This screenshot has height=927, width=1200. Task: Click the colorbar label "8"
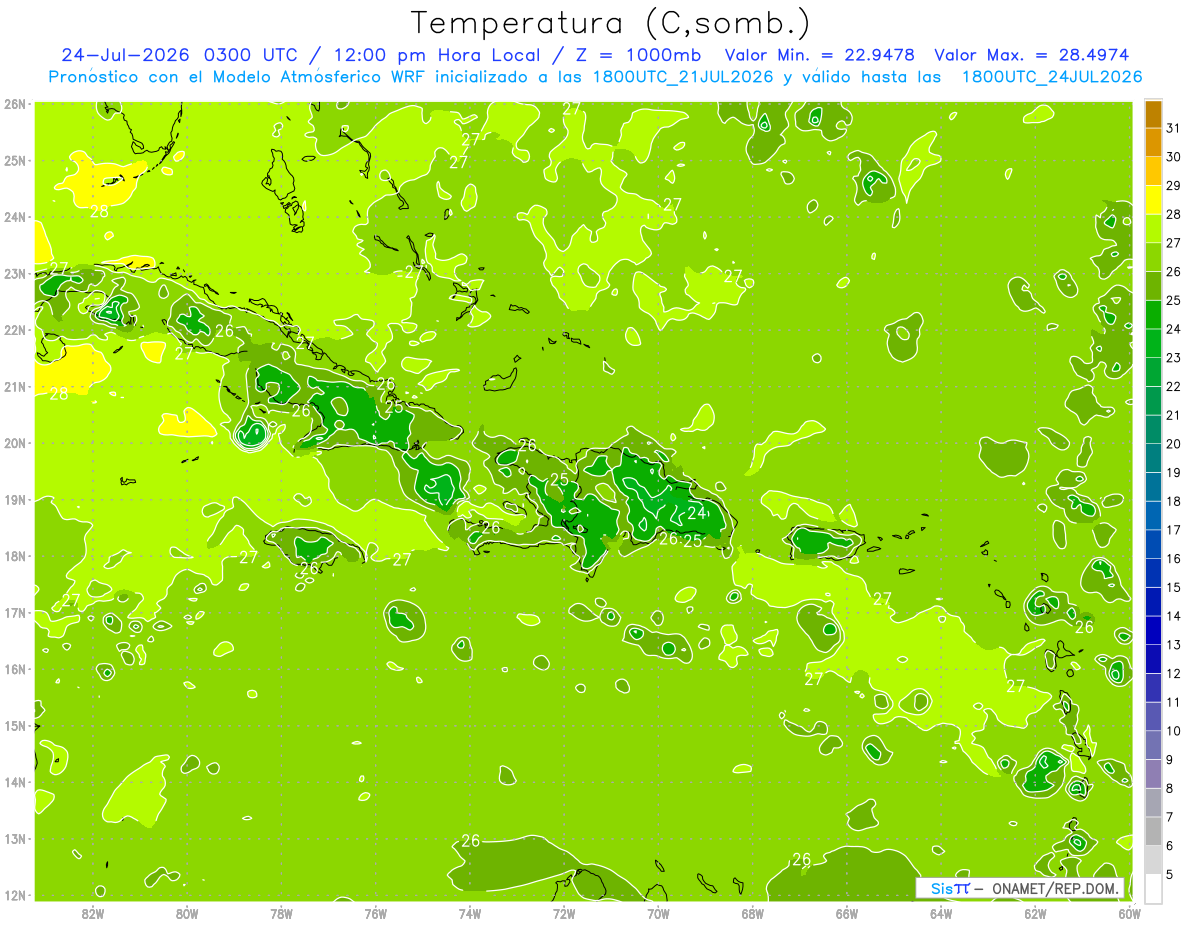tap(1170, 788)
